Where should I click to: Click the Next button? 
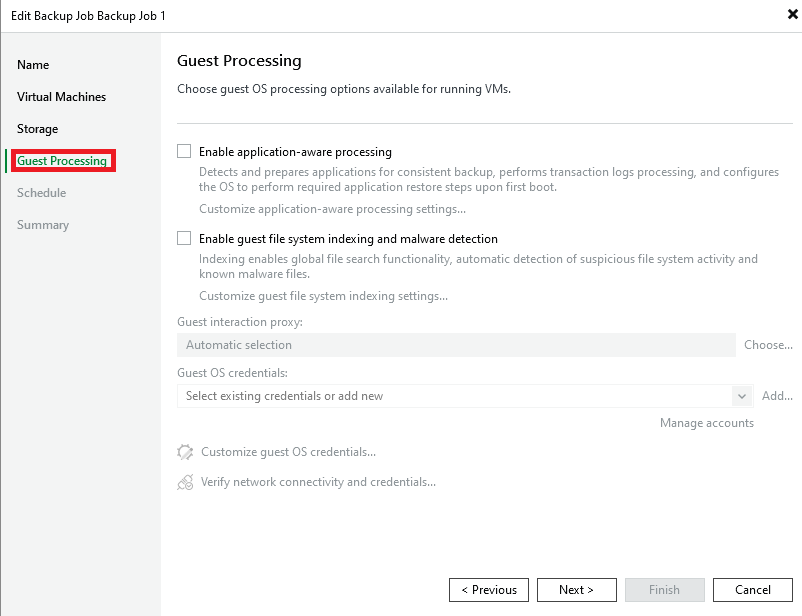tap(576, 590)
